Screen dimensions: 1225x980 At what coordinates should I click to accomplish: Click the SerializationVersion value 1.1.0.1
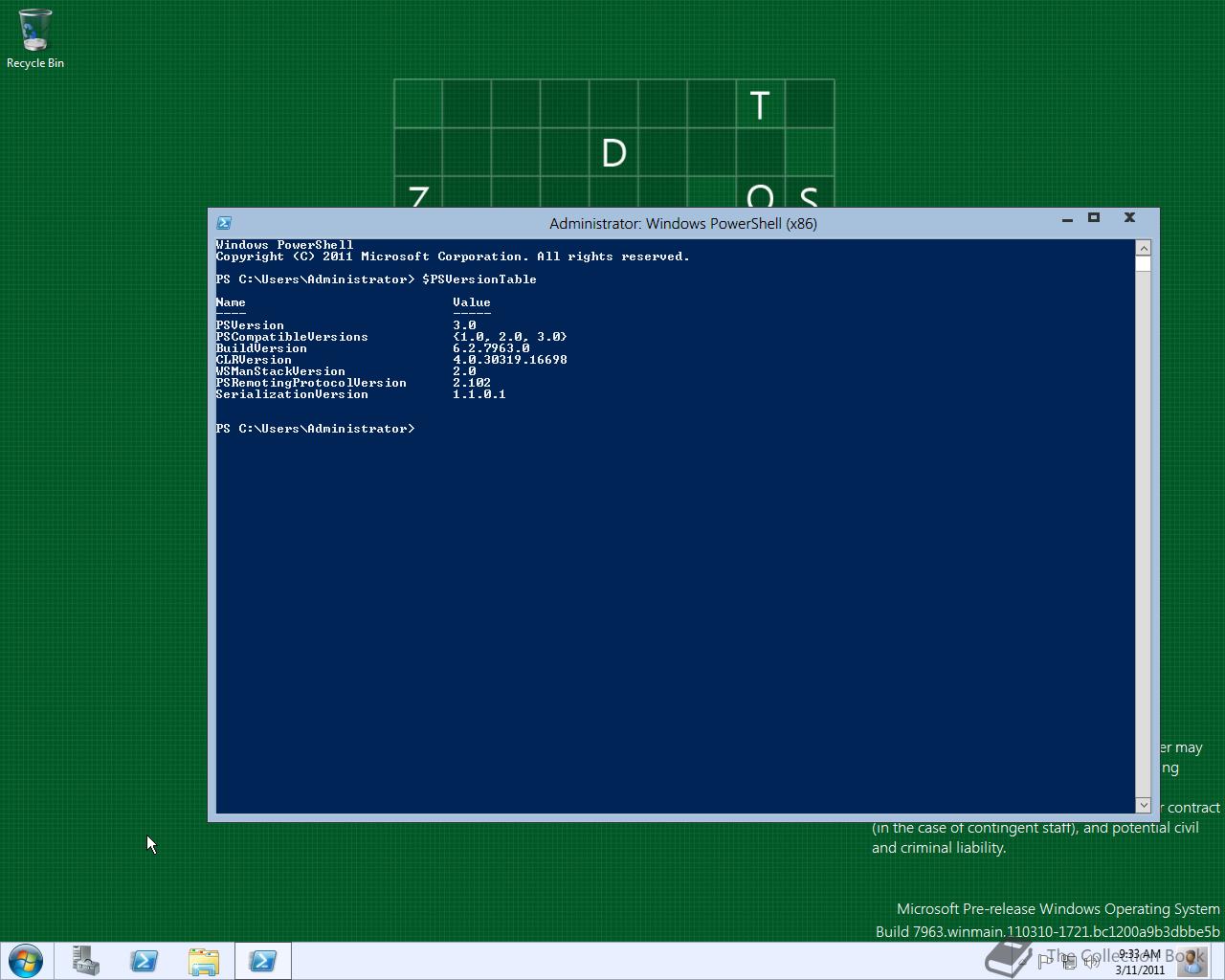[x=479, y=394]
